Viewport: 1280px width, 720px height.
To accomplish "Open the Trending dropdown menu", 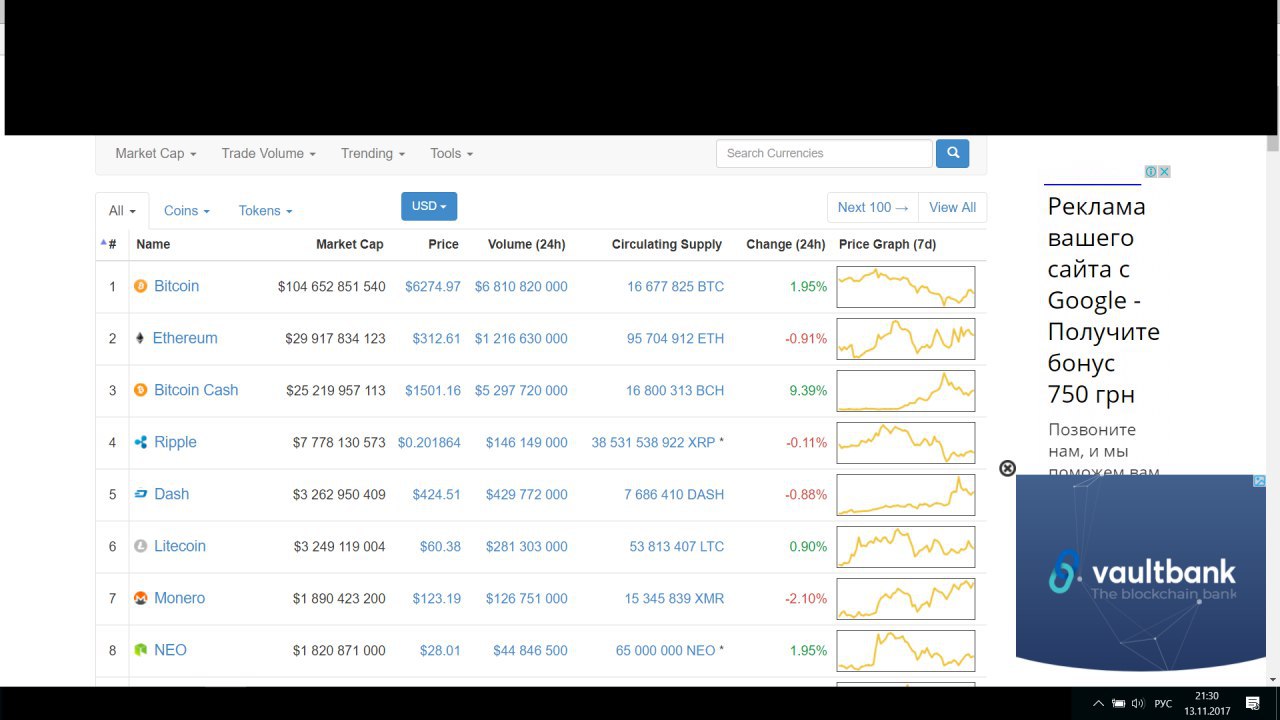I will tap(372, 153).
